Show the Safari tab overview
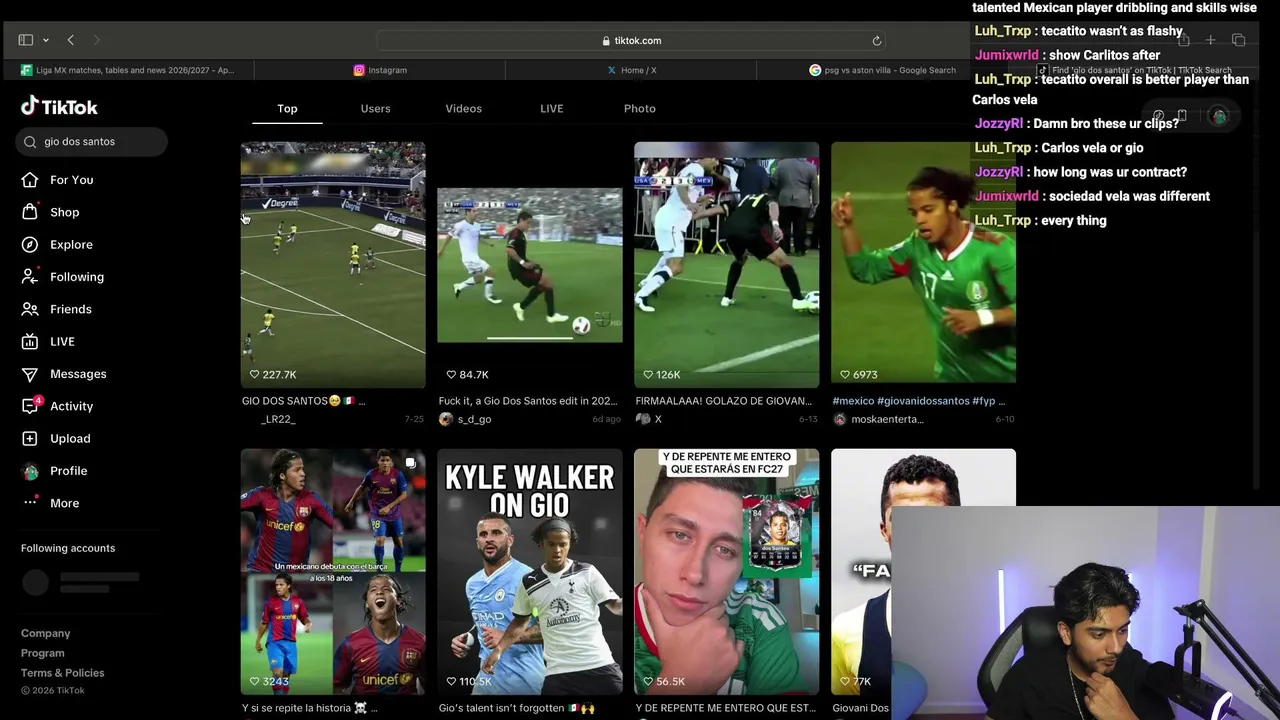 [1238, 40]
